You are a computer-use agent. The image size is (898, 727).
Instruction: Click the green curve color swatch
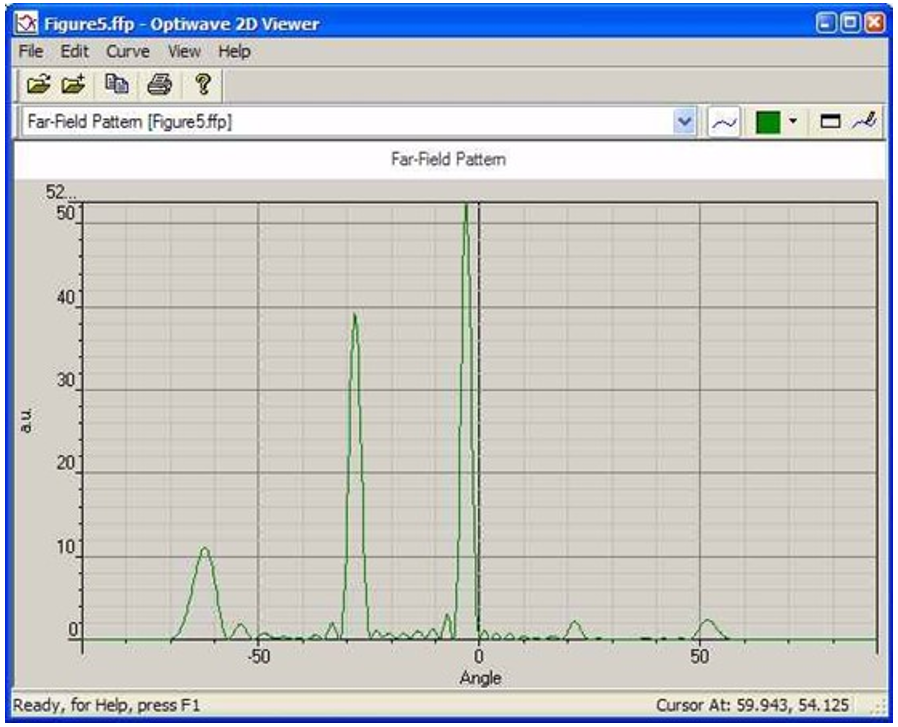pos(768,123)
